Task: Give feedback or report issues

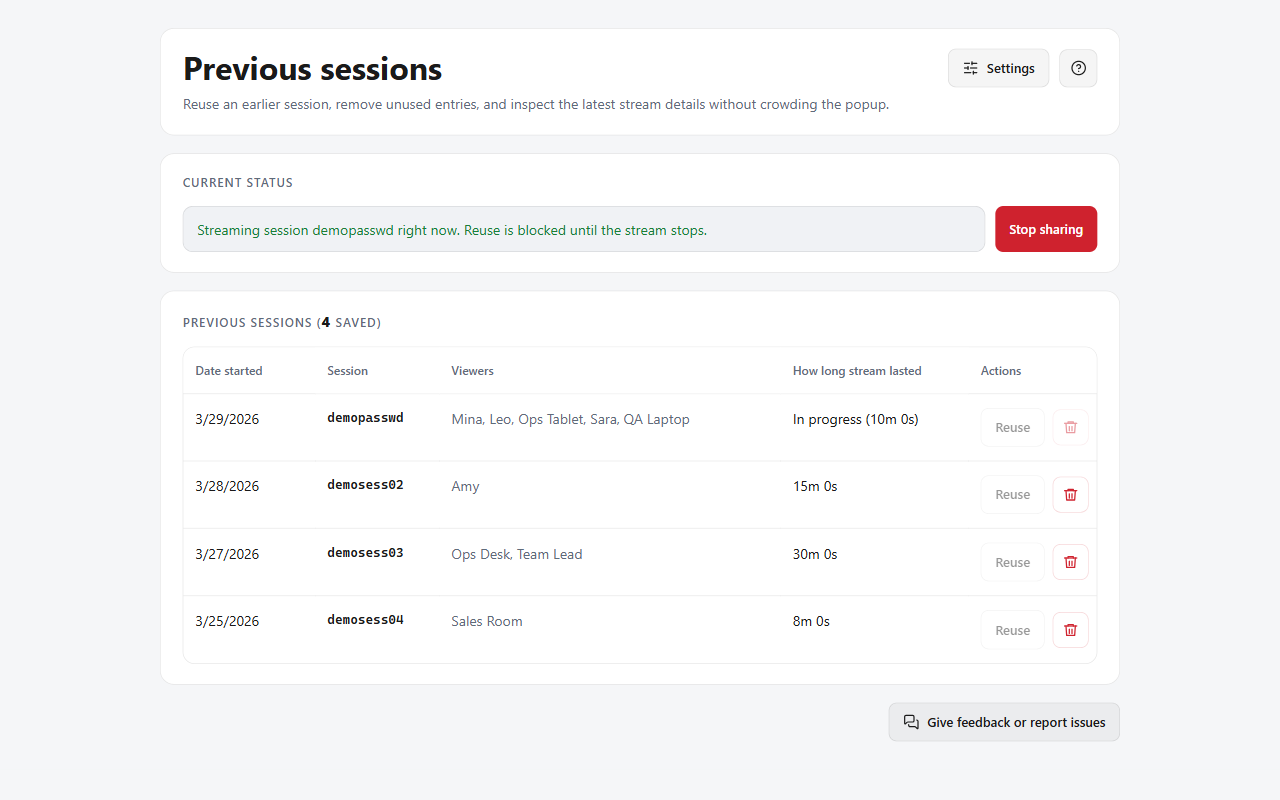Action: [x=1004, y=722]
